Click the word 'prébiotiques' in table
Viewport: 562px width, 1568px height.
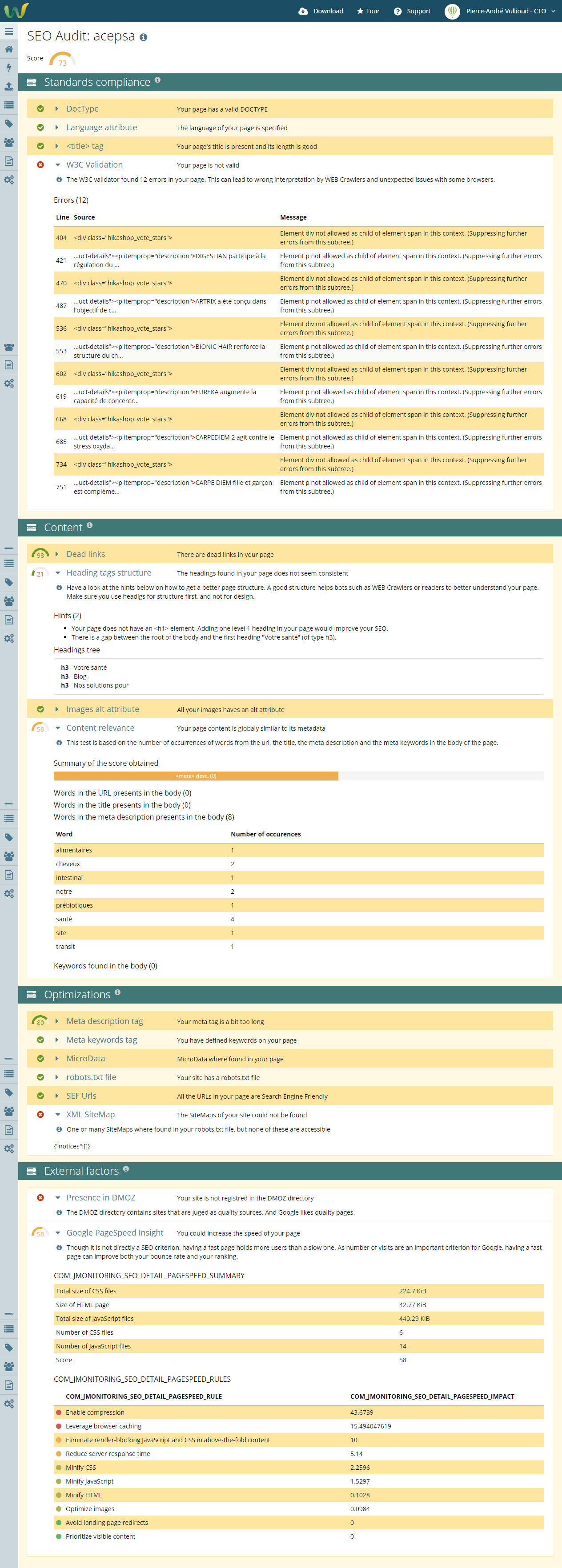pyautogui.click(x=74, y=905)
